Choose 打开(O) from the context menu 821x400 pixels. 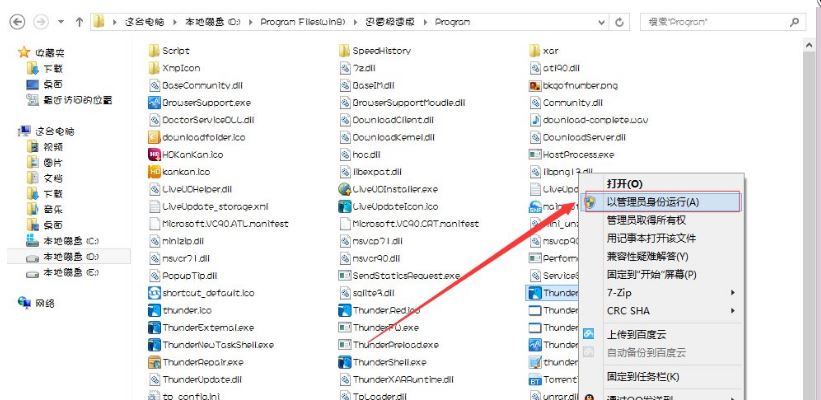click(x=662, y=184)
